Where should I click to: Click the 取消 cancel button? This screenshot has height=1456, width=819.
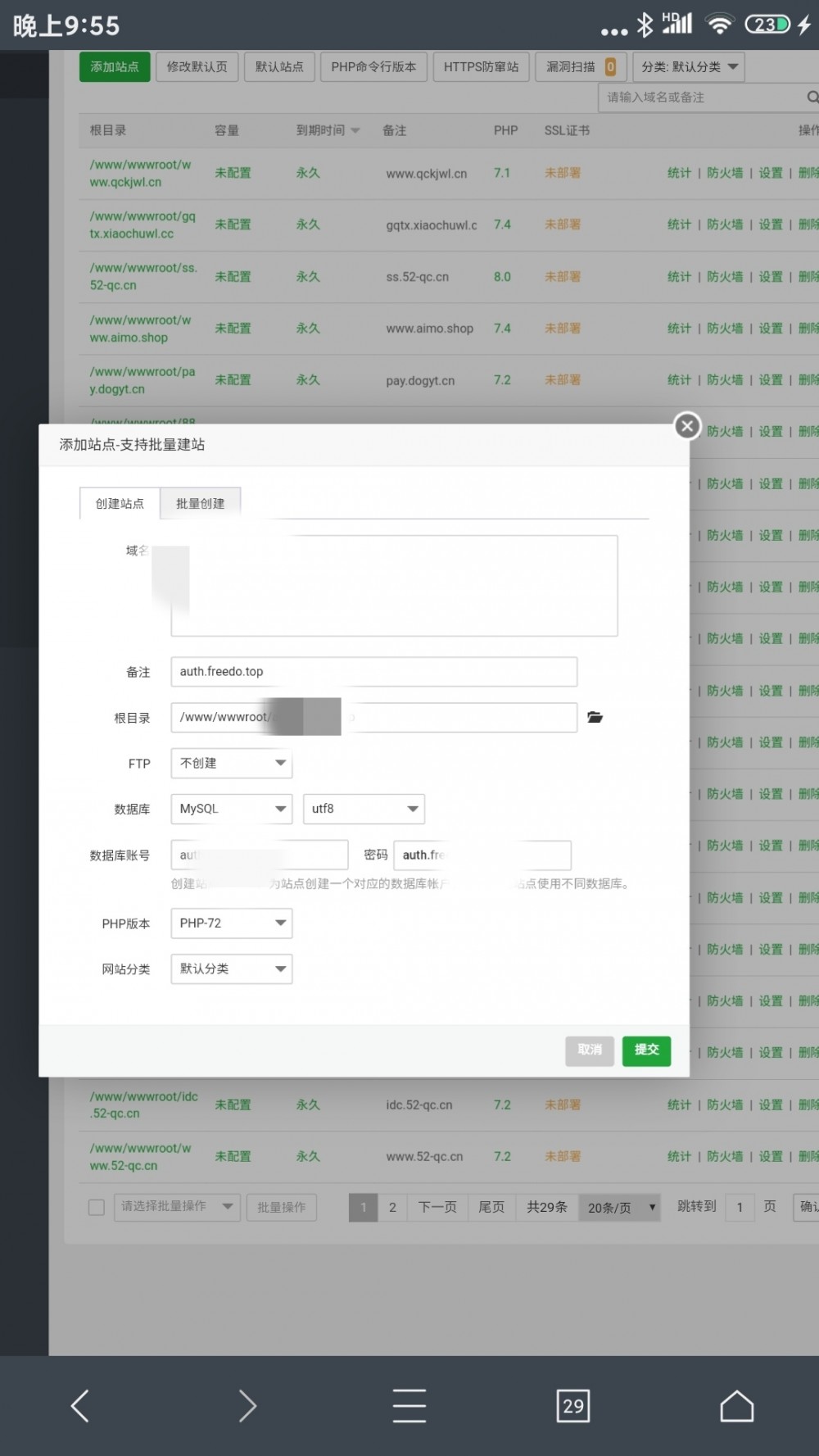(x=590, y=1050)
